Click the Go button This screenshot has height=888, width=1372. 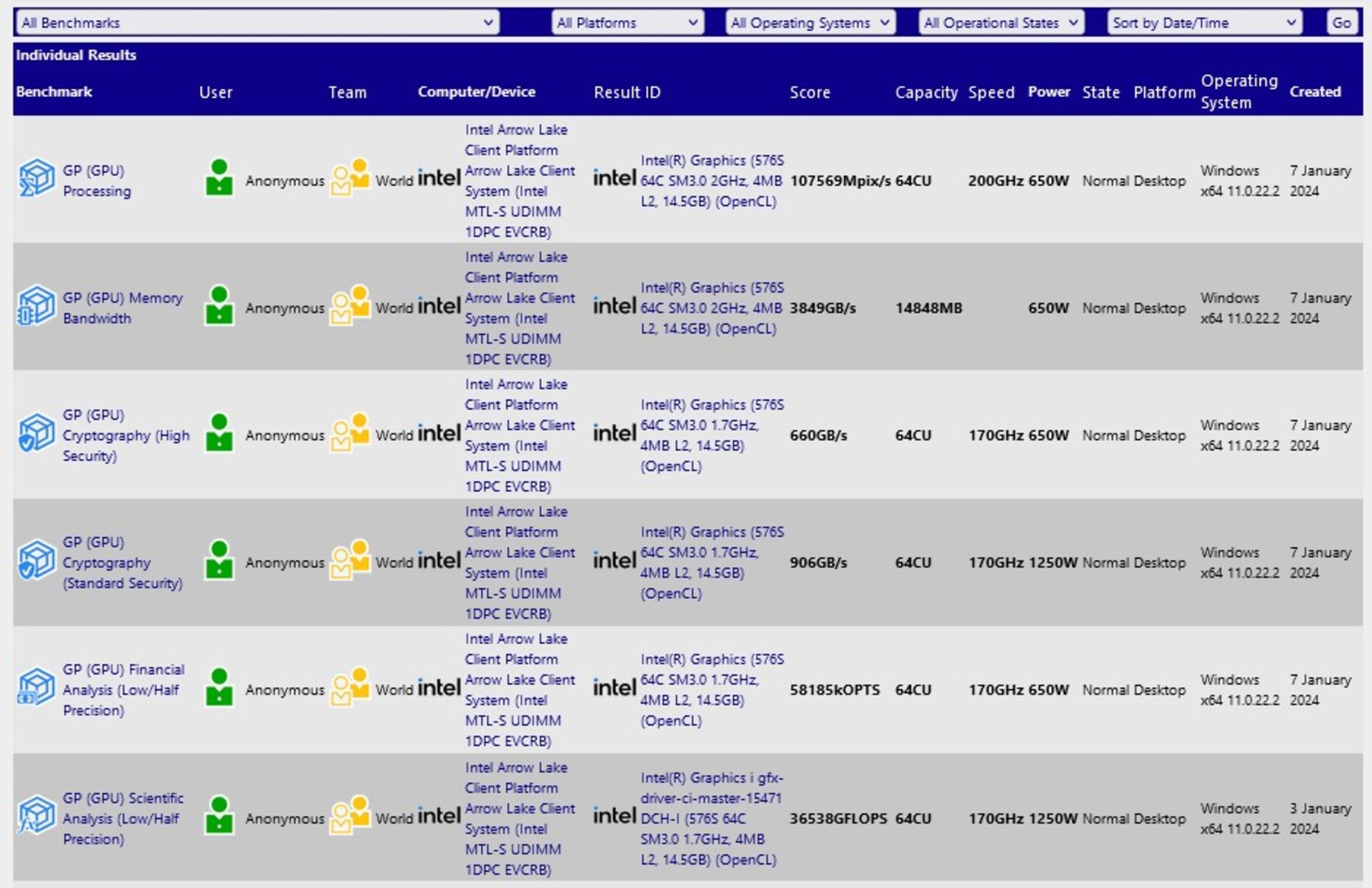(1341, 23)
